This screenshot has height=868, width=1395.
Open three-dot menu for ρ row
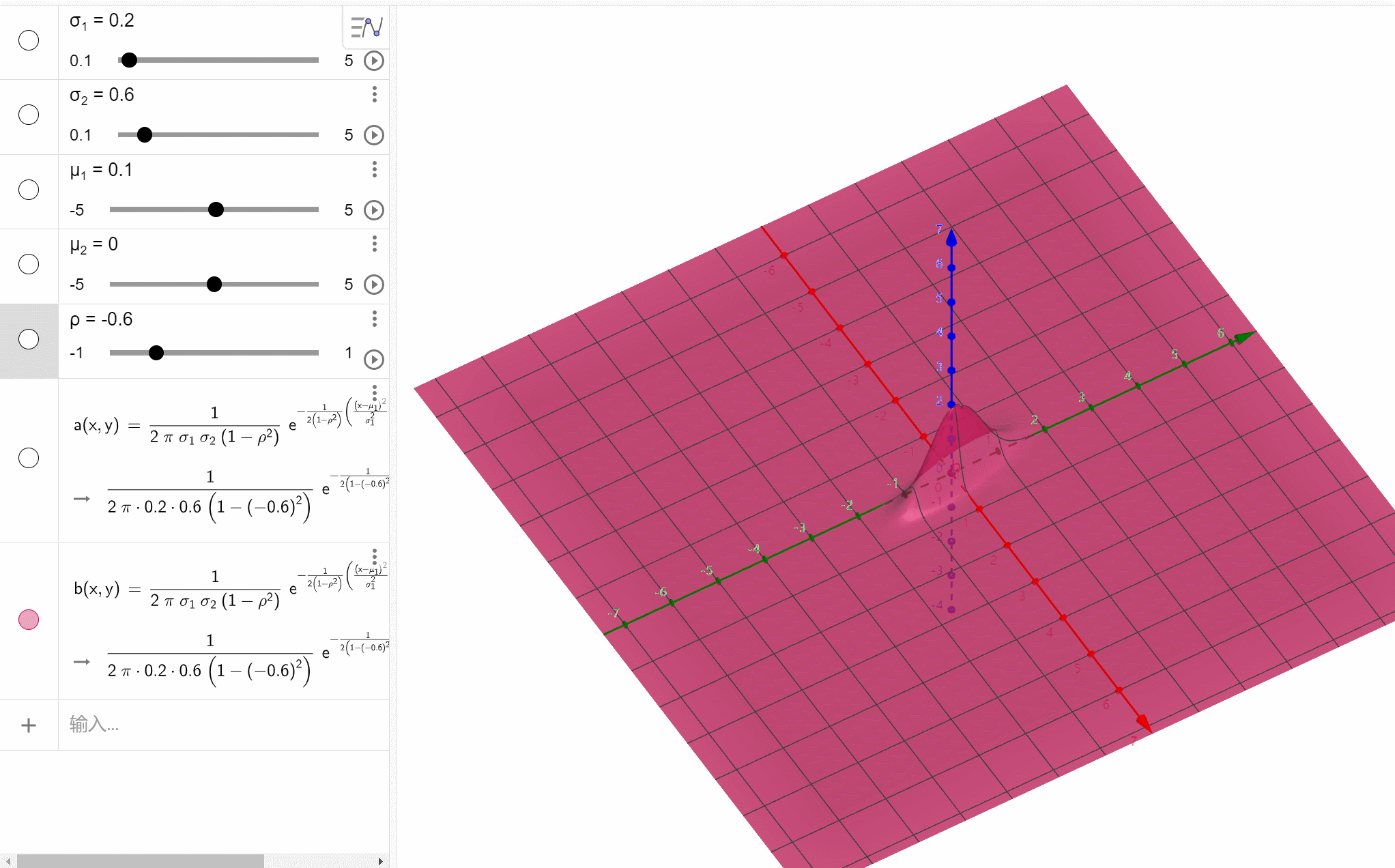coord(374,319)
